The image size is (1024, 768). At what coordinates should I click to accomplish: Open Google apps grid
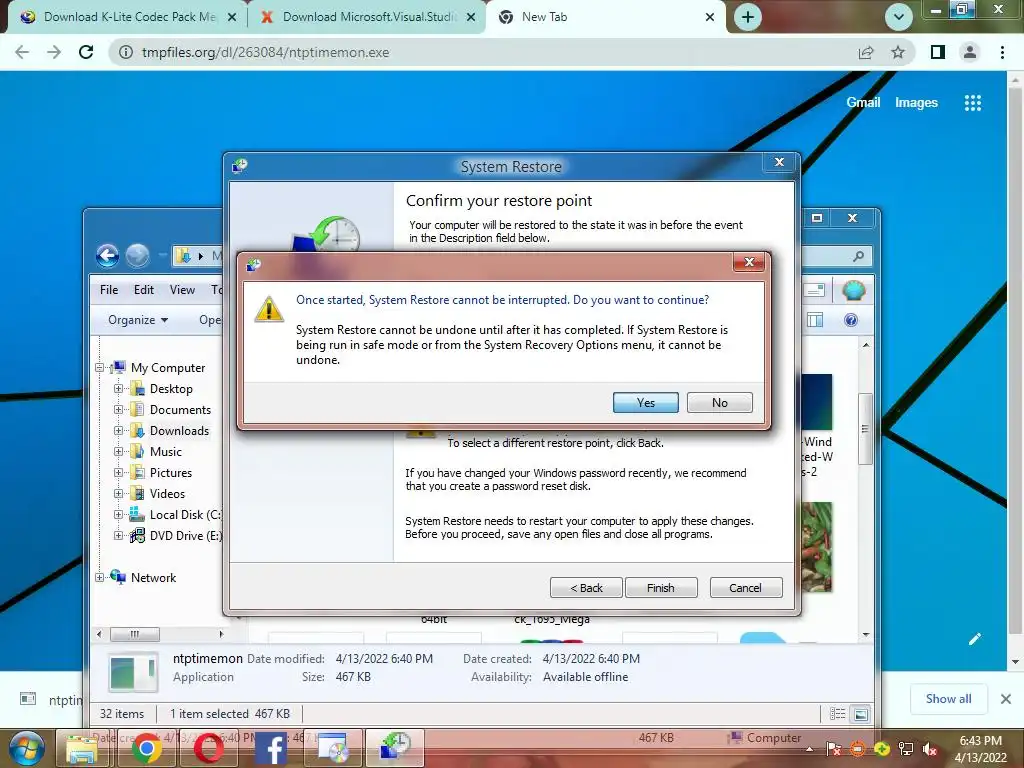click(972, 103)
